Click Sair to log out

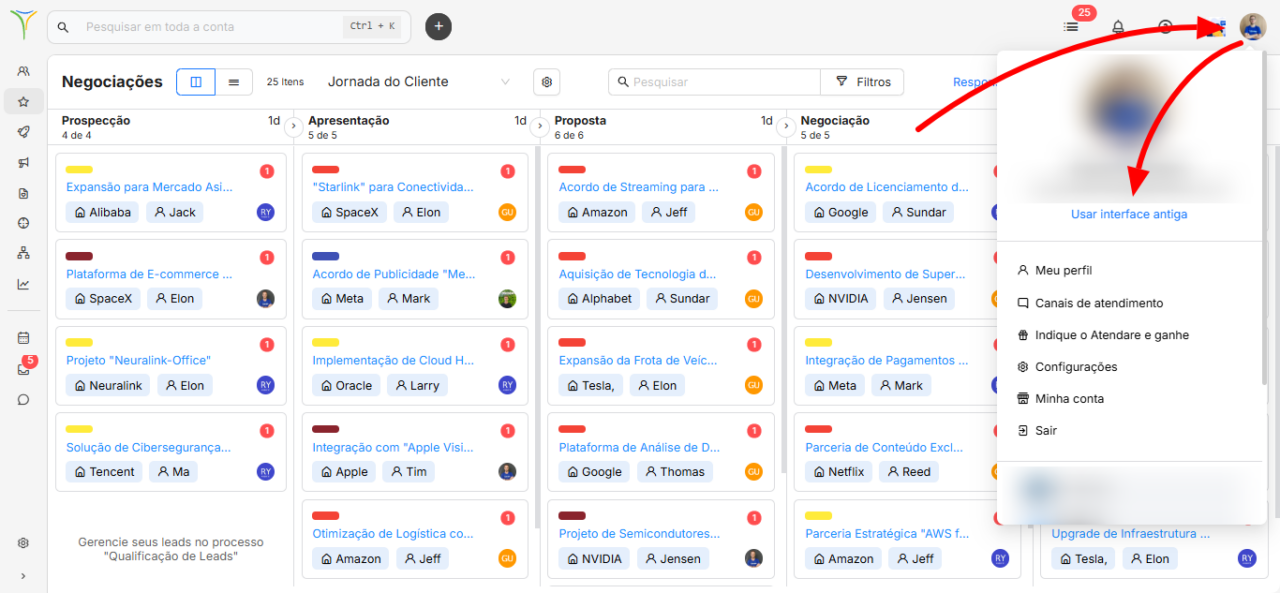(x=1036, y=431)
